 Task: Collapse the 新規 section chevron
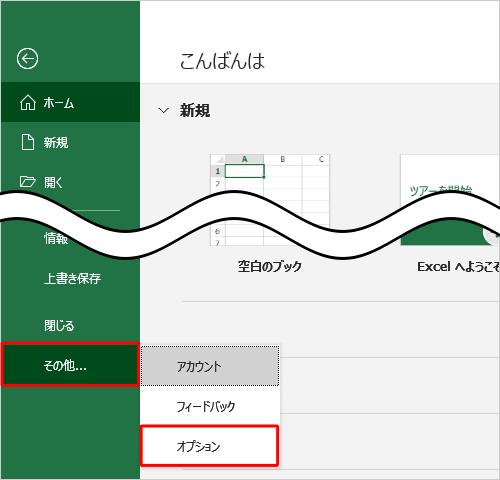click(163, 110)
